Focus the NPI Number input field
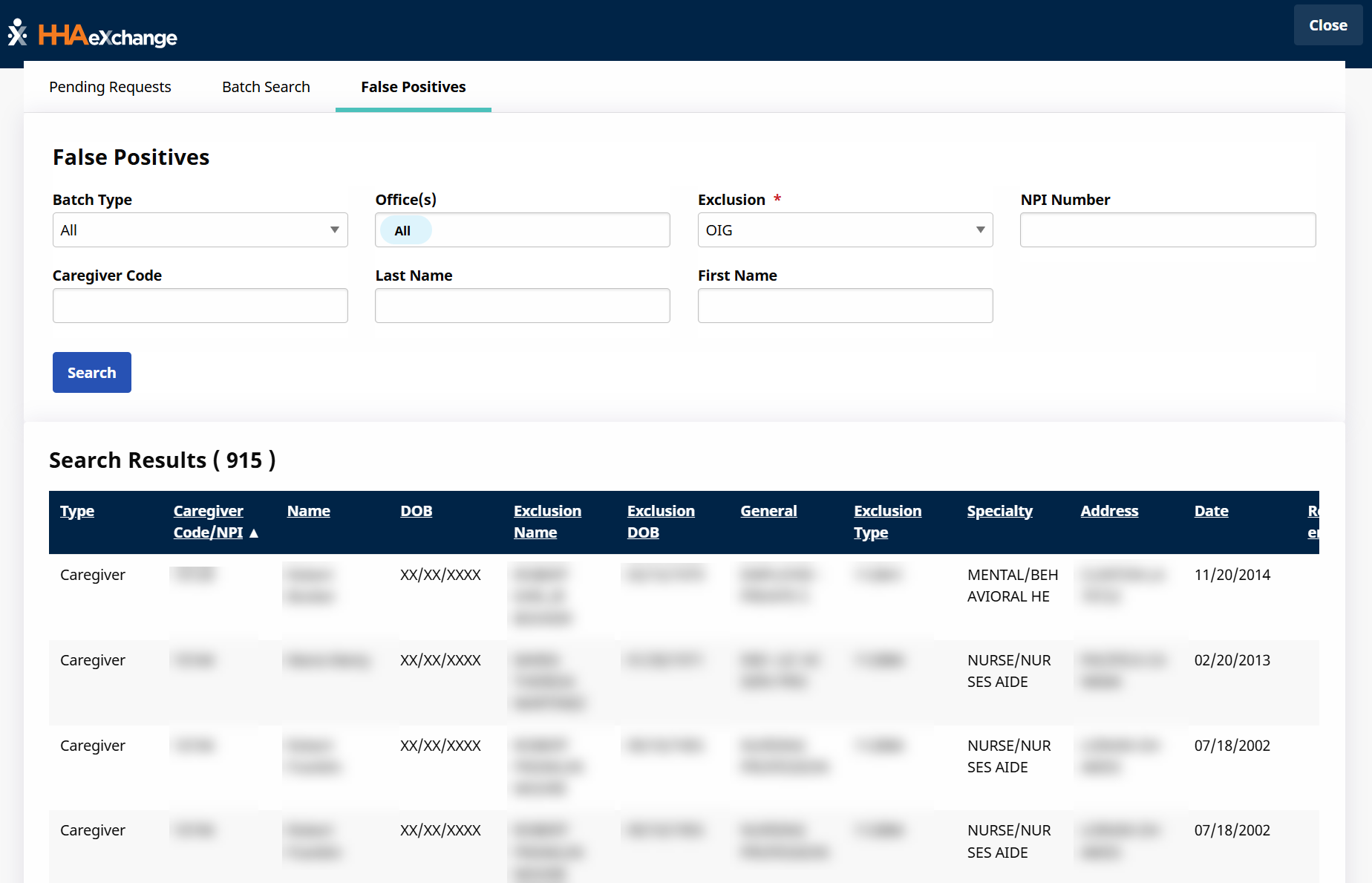This screenshot has height=883, width=1372. pos(1167,230)
